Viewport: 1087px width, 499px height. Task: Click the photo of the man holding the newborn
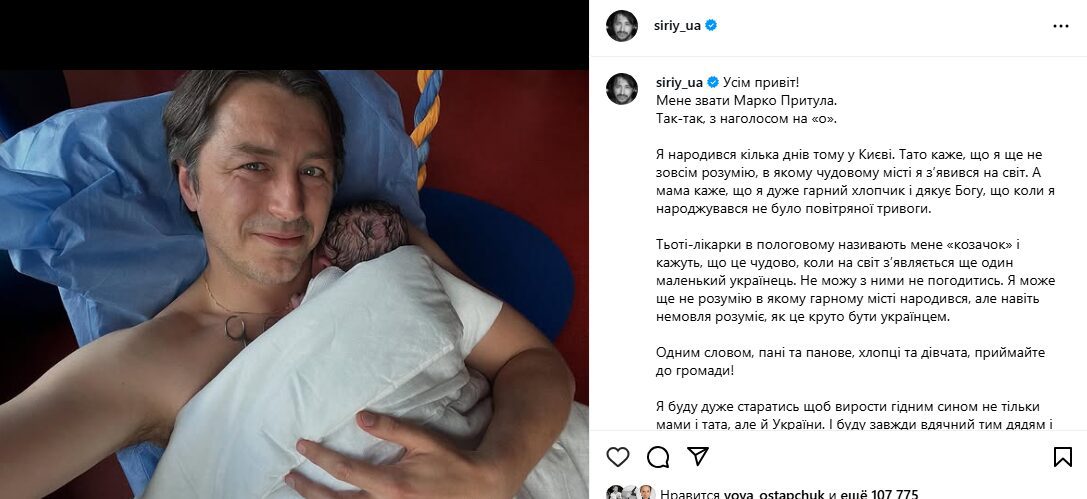click(x=294, y=284)
